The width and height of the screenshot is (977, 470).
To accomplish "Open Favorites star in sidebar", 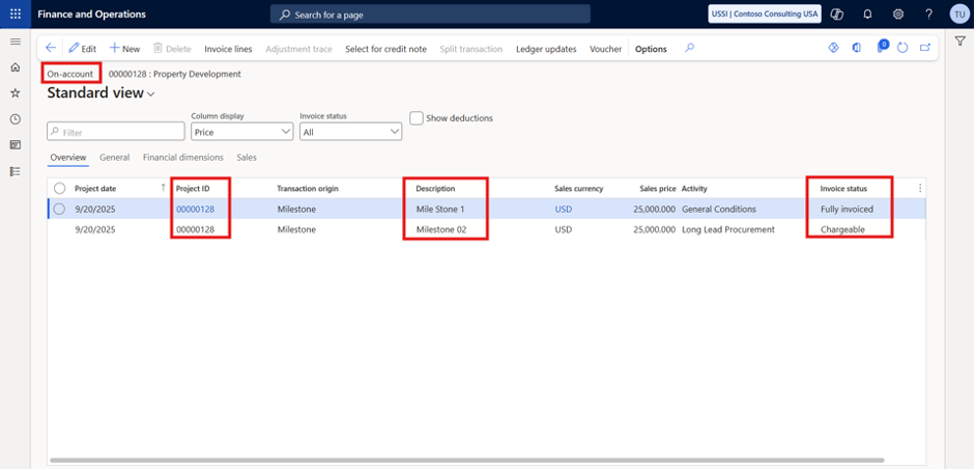I will click(16, 93).
